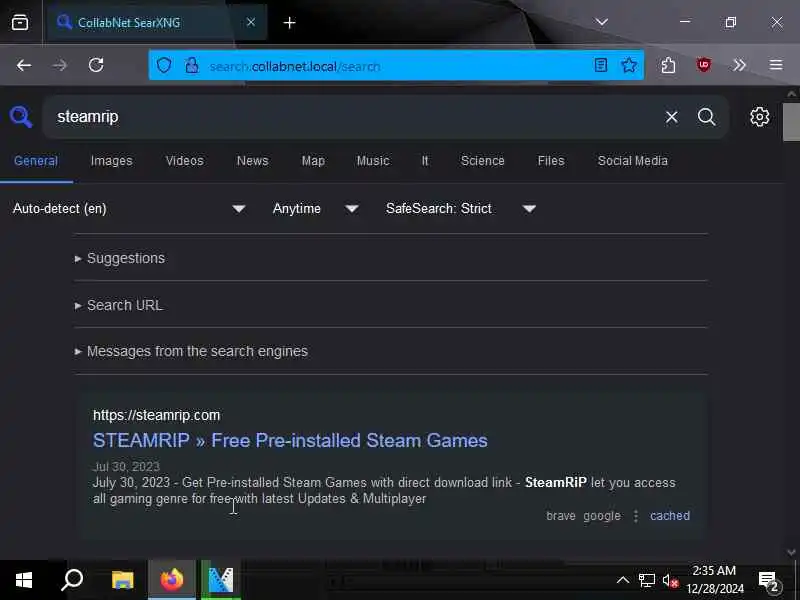Open File Explorer from the taskbar
Viewport: 800px width, 600px height.
(122, 580)
